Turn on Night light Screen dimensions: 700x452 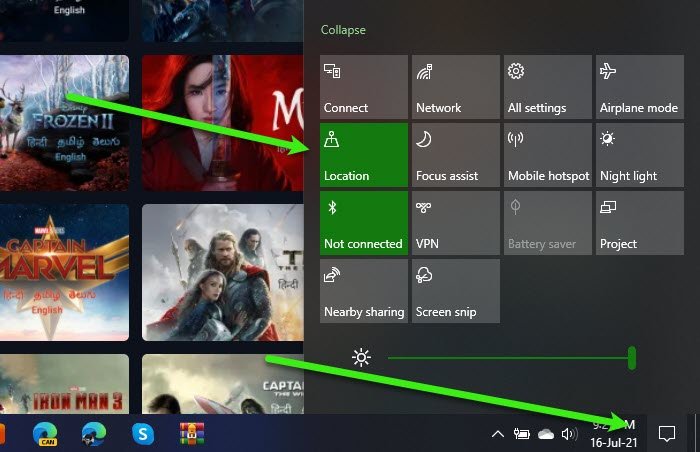[640, 155]
